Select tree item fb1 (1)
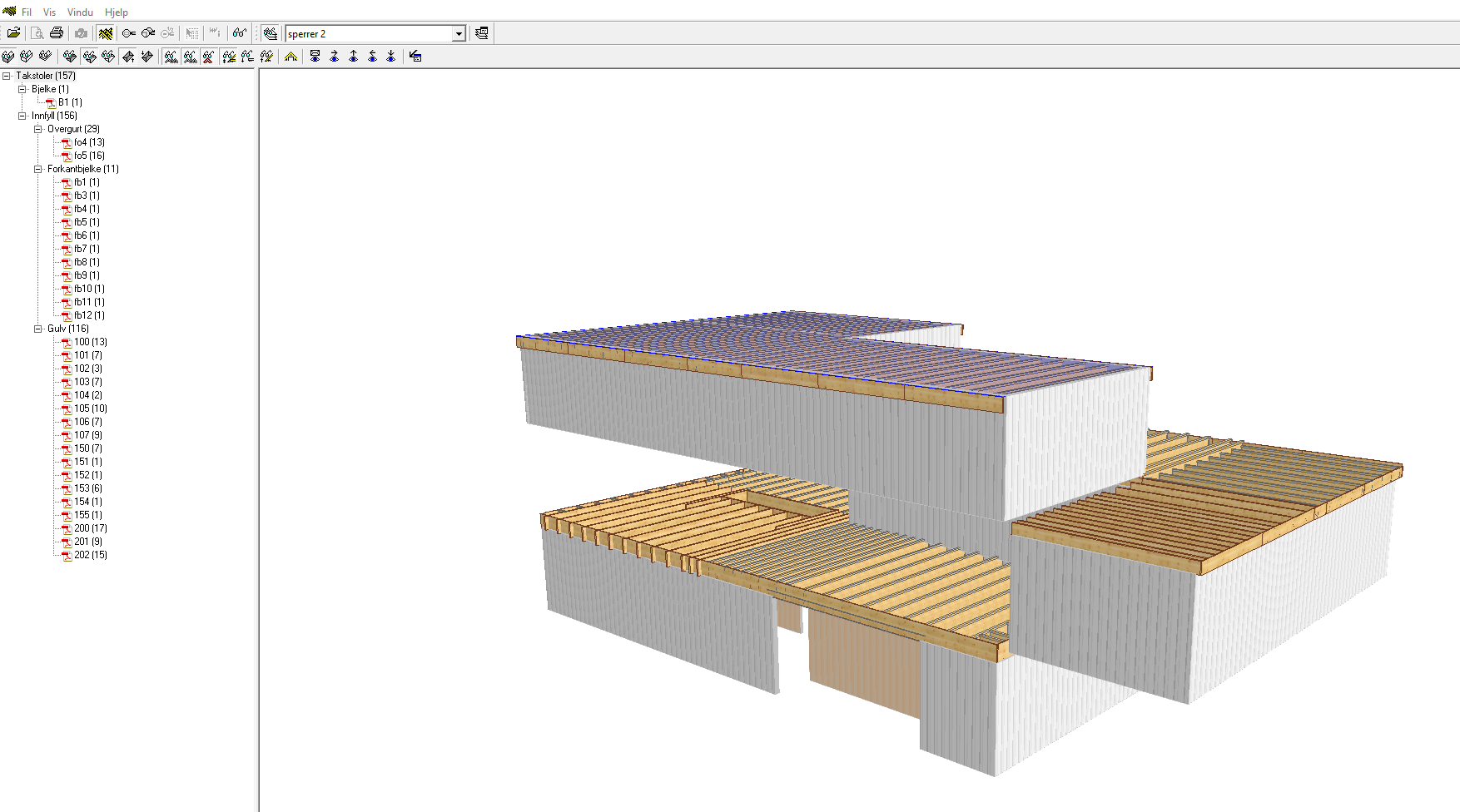 pyautogui.click(x=87, y=182)
